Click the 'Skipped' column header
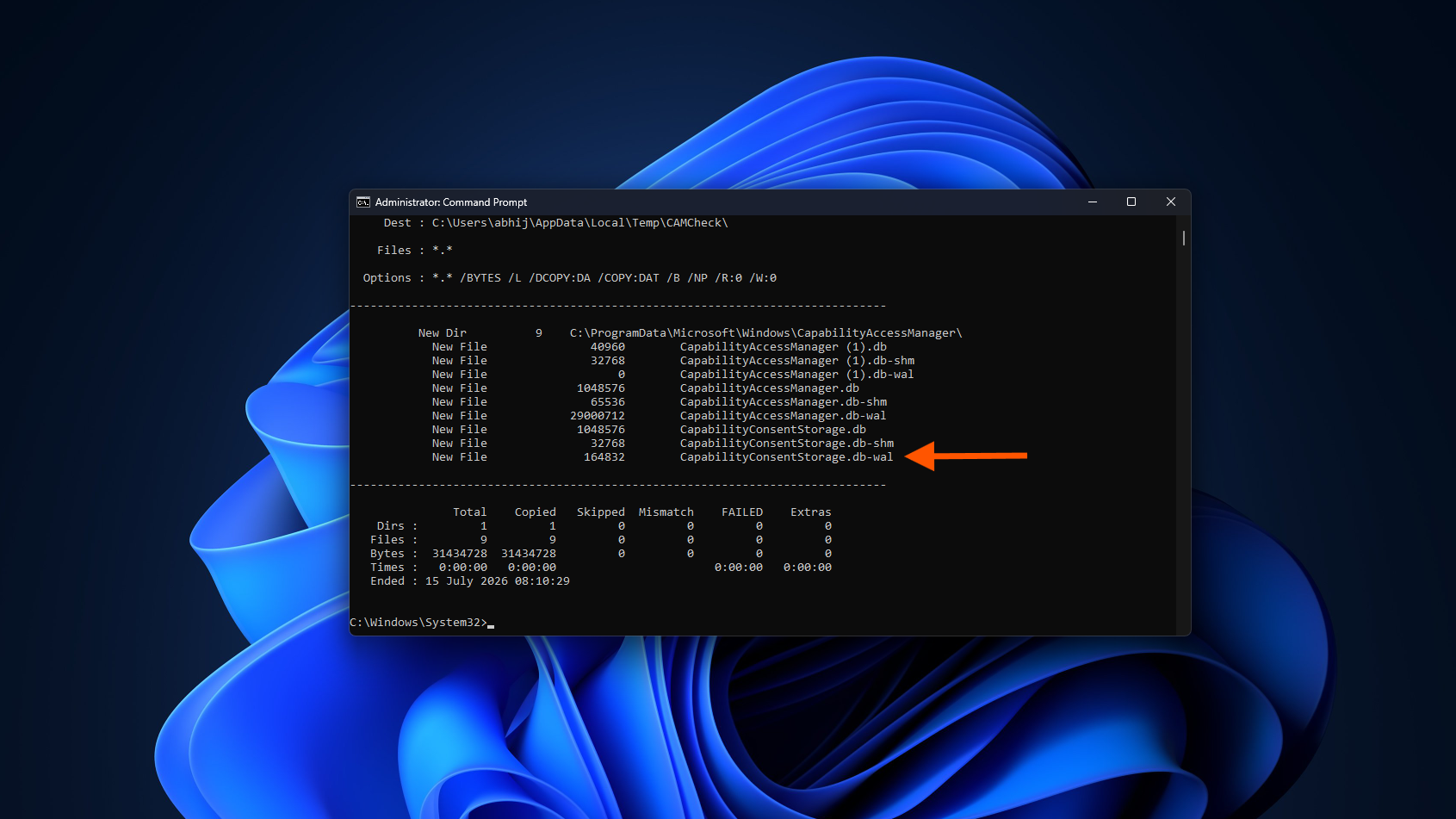This screenshot has height=819, width=1456. (x=601, y=512)
